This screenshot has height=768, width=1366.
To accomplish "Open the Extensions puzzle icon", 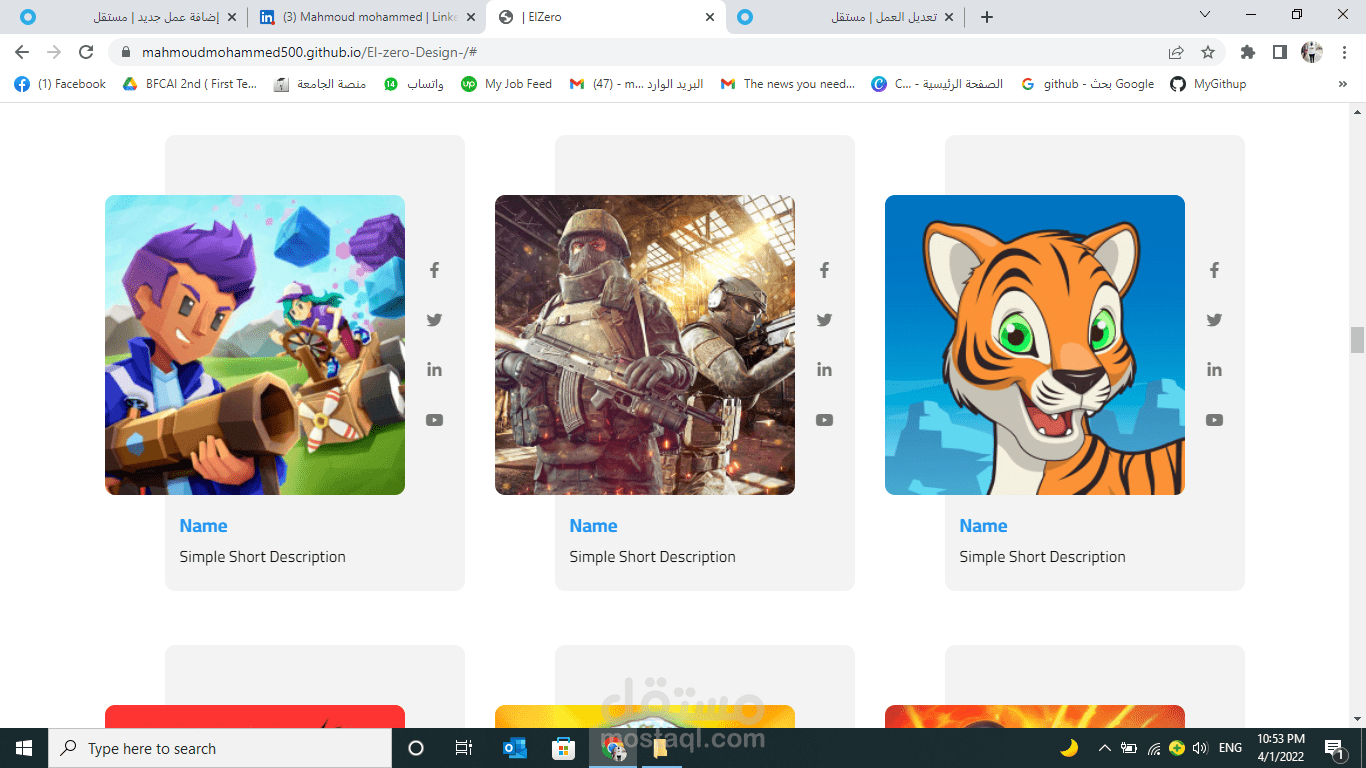I will pyautogui.click(x=1247, y=52).
